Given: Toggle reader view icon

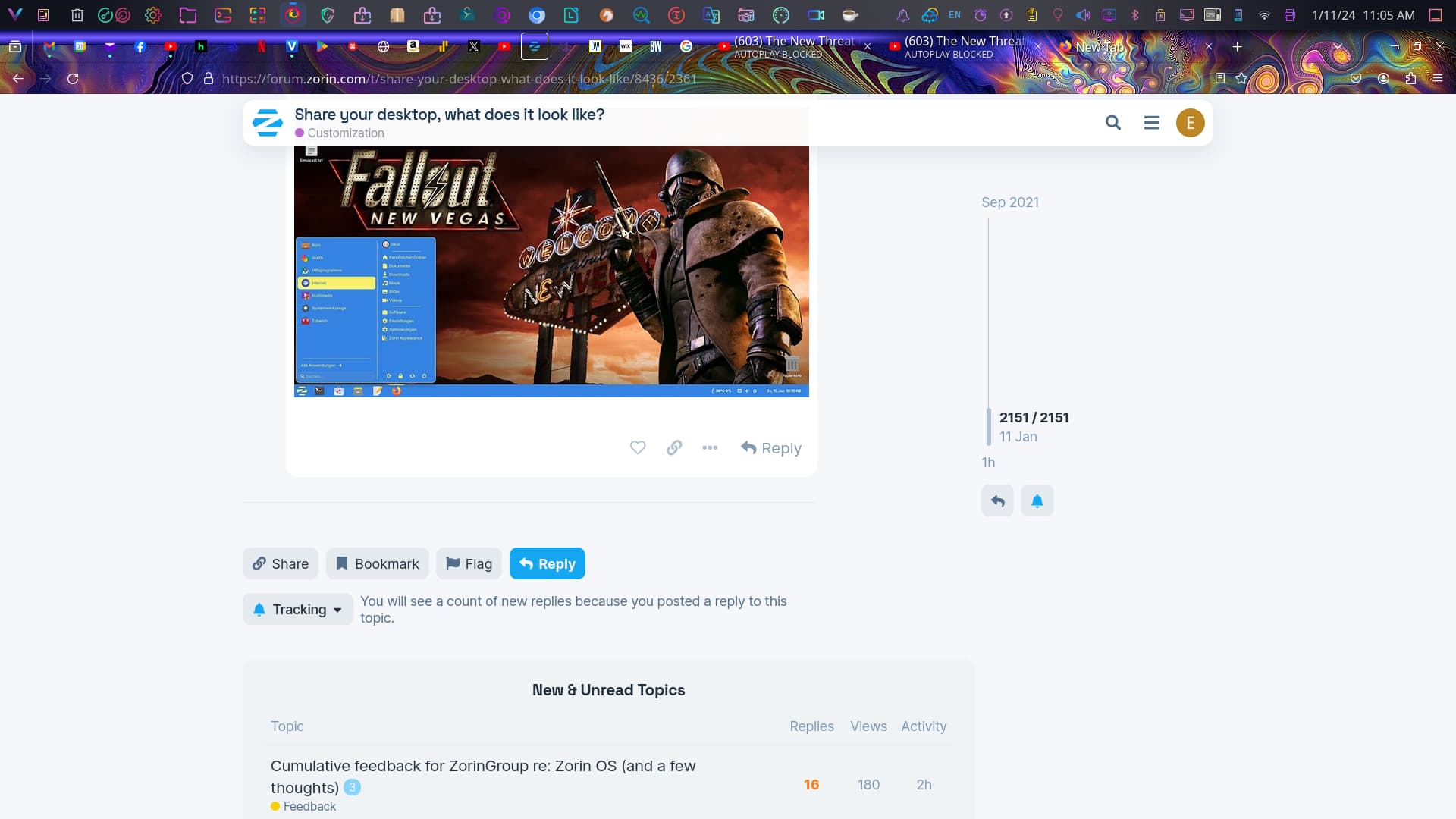Looking at the screenshot, I should coord(1220,78).
